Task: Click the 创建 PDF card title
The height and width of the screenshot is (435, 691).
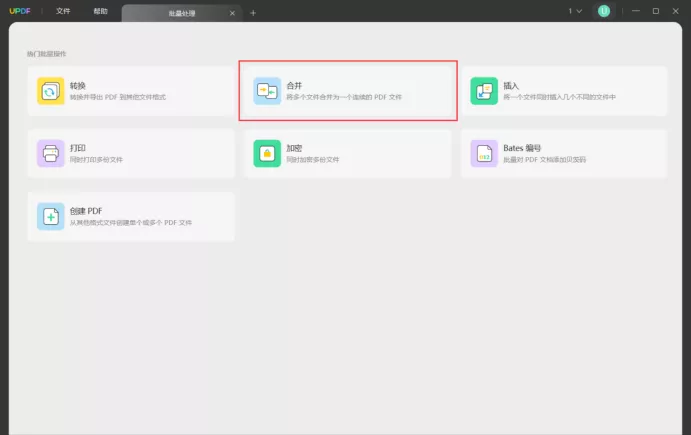Action: tap(86, 211)
